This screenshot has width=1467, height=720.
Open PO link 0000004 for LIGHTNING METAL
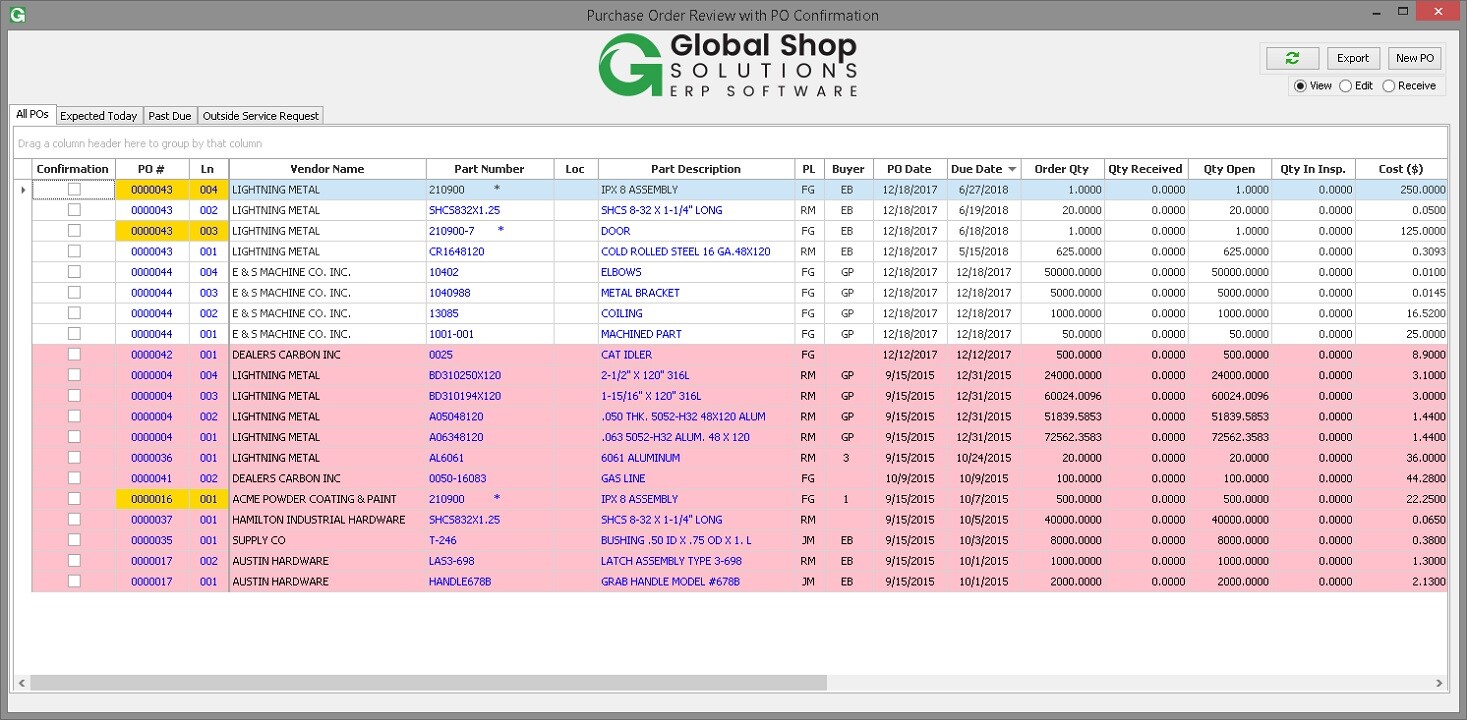[x=153, y=375]
